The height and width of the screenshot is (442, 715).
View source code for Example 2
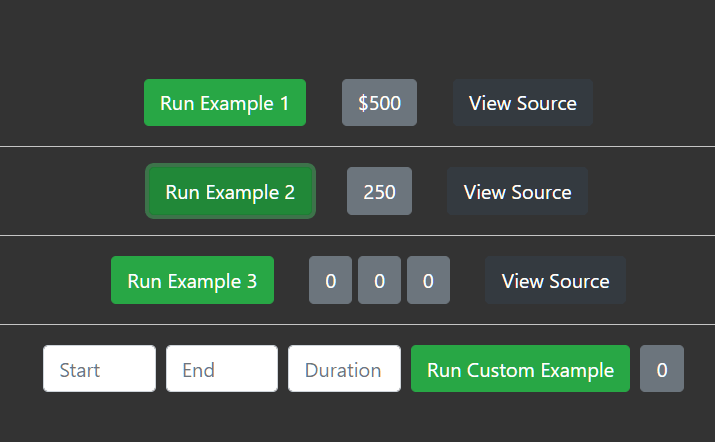(x=517, y=192)
